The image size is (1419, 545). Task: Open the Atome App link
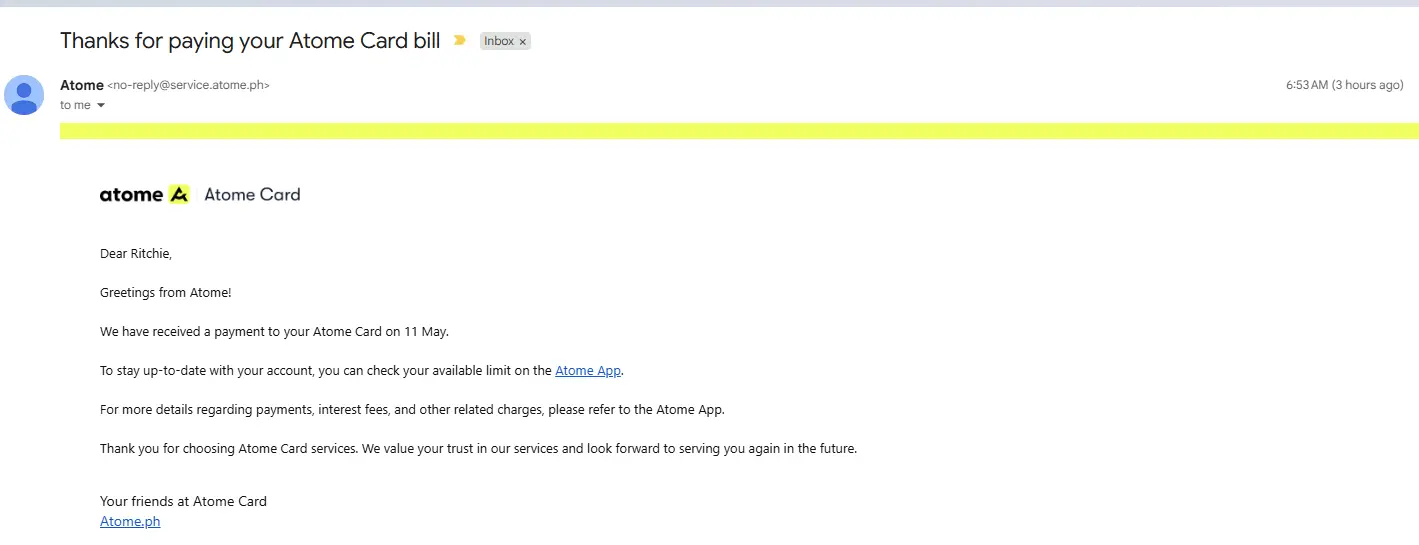point(588,370)
